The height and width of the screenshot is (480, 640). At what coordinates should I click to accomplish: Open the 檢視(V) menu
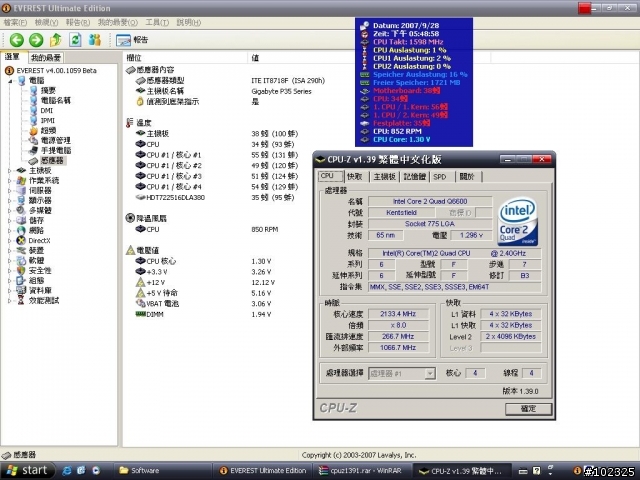[x=46, y=22]
